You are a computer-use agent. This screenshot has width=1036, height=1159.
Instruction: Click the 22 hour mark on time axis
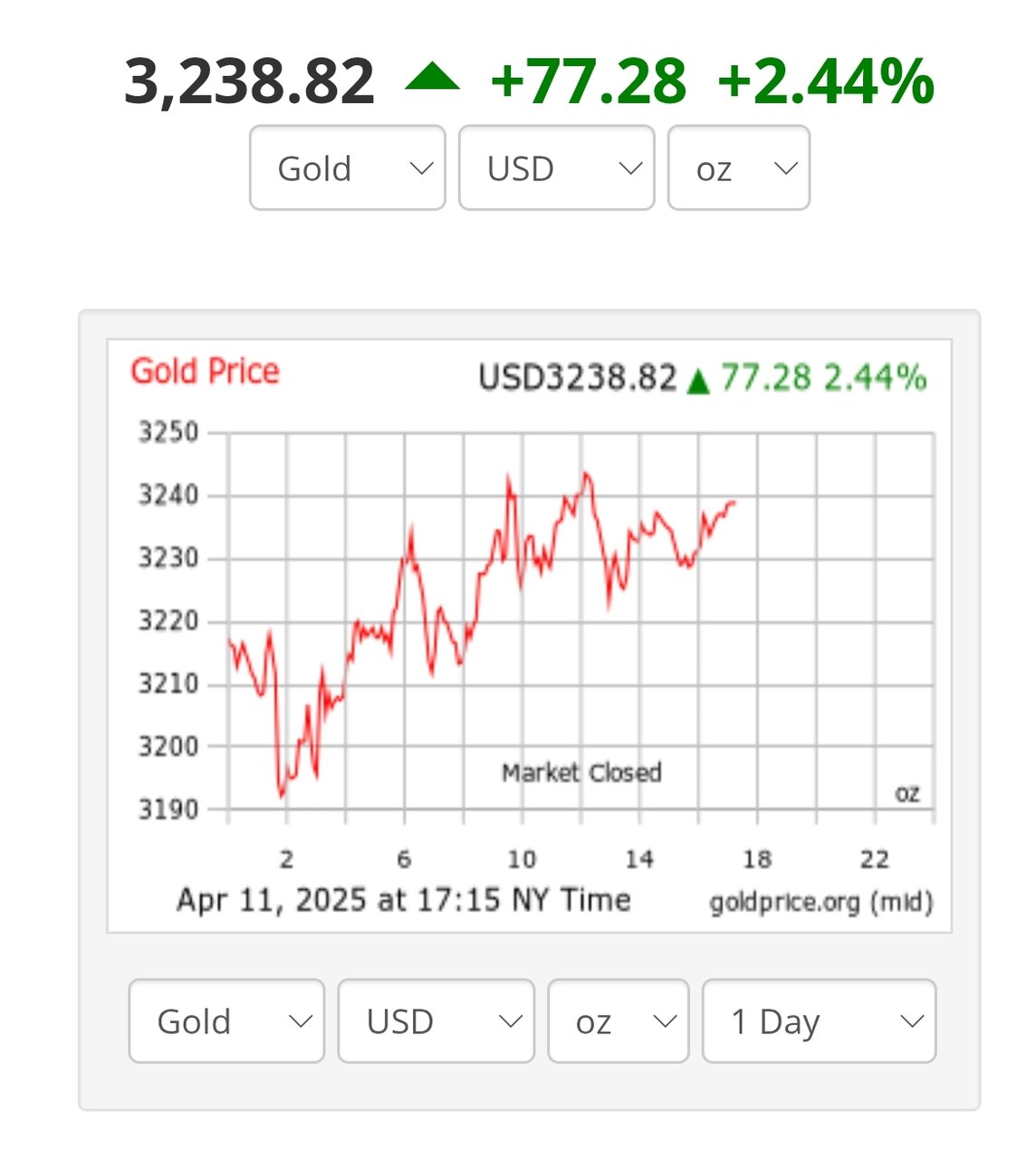(x=874, y=858)
